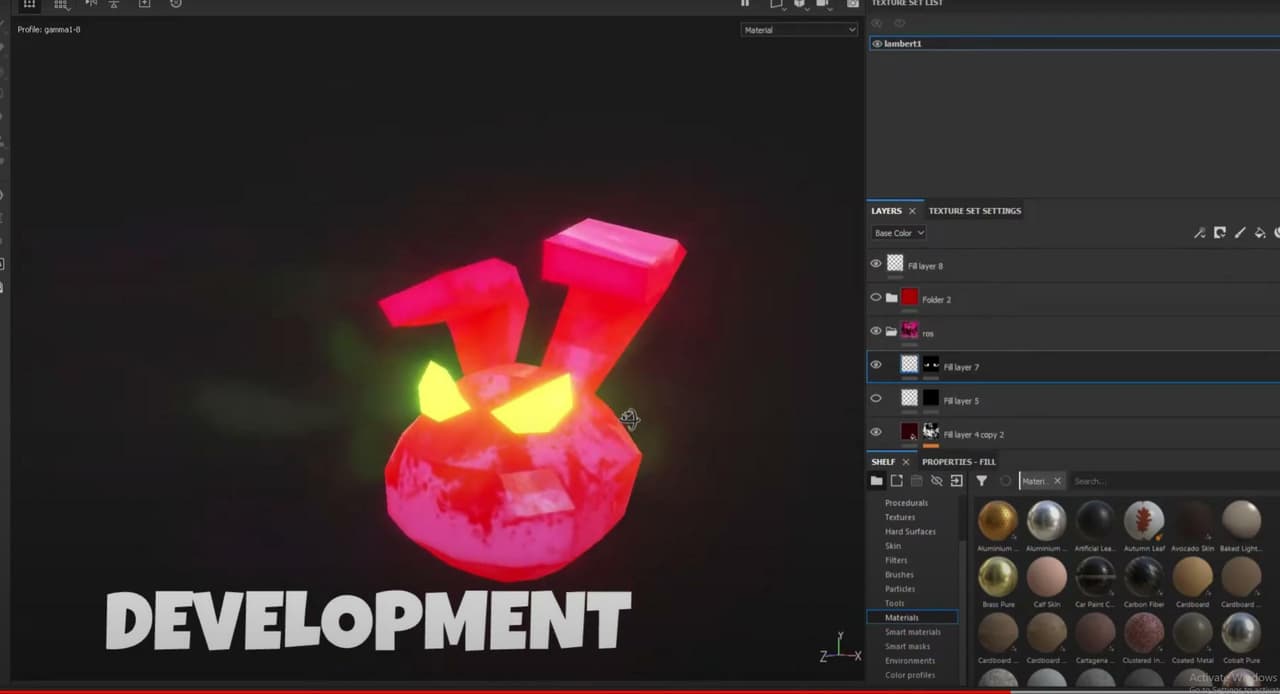Close the Layers panel tab
The image size is (1280, 694).
click(x=912, y=211)
